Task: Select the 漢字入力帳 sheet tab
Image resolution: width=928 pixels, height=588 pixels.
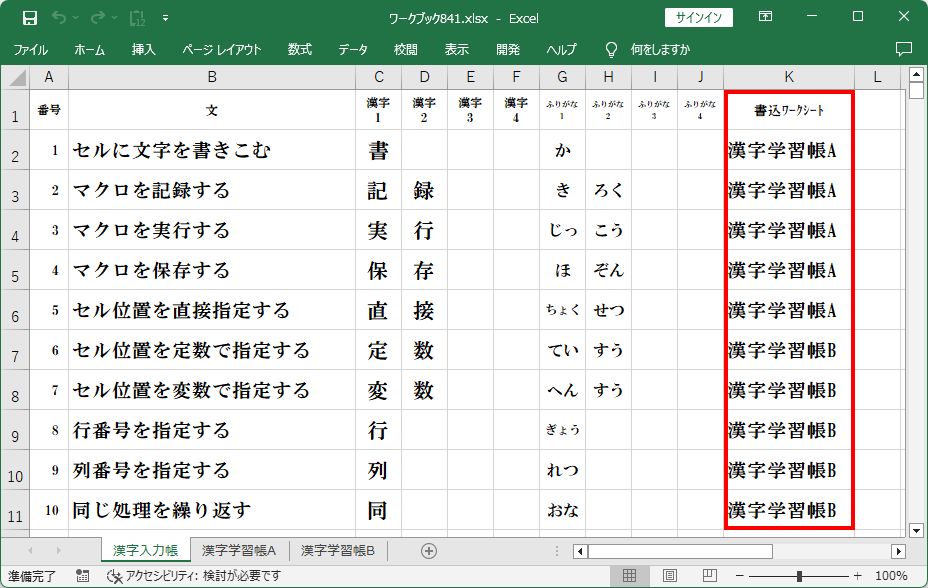Action: click(x=146, y=551)
